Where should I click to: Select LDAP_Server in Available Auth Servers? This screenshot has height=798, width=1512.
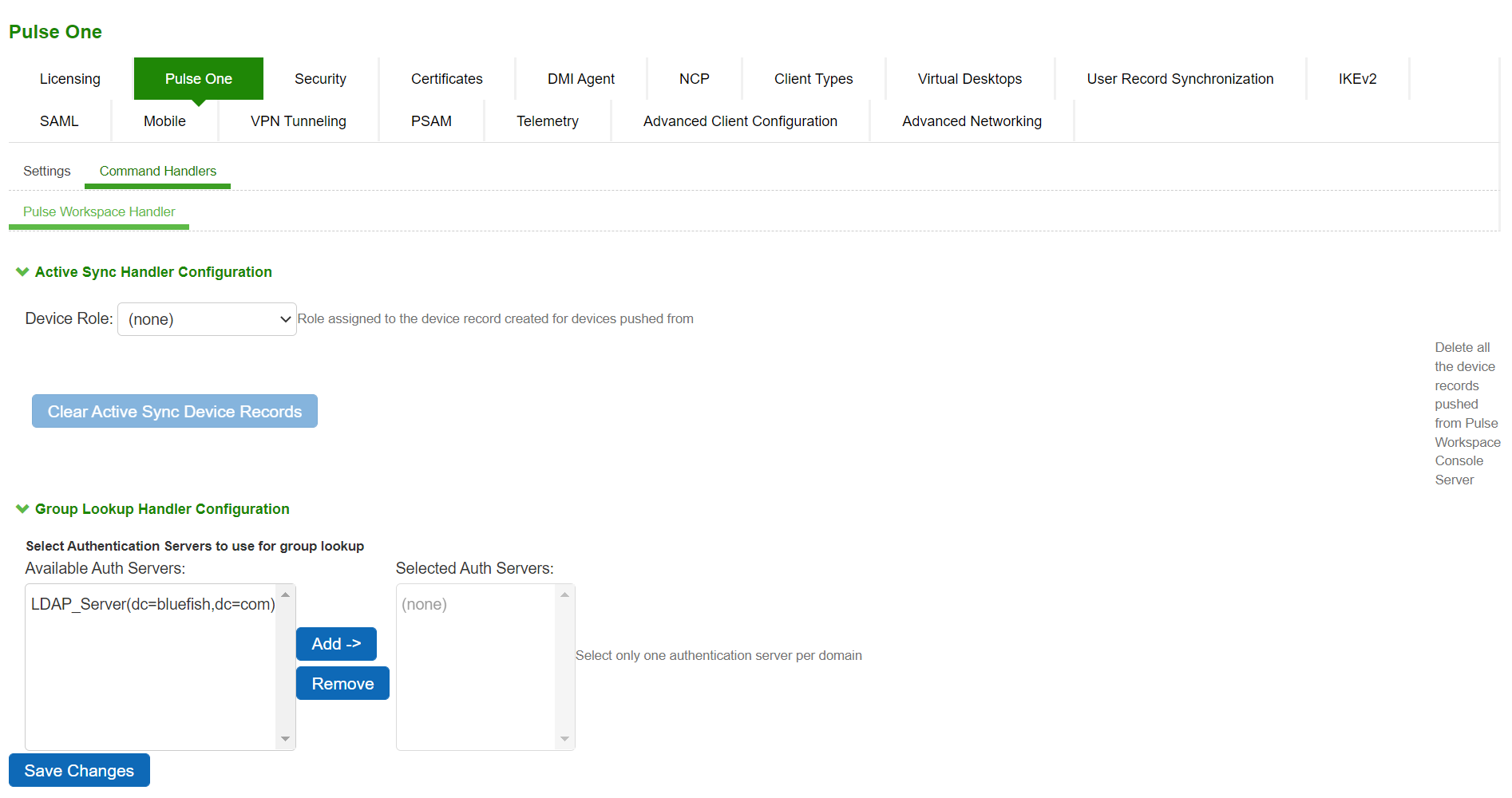152,604
